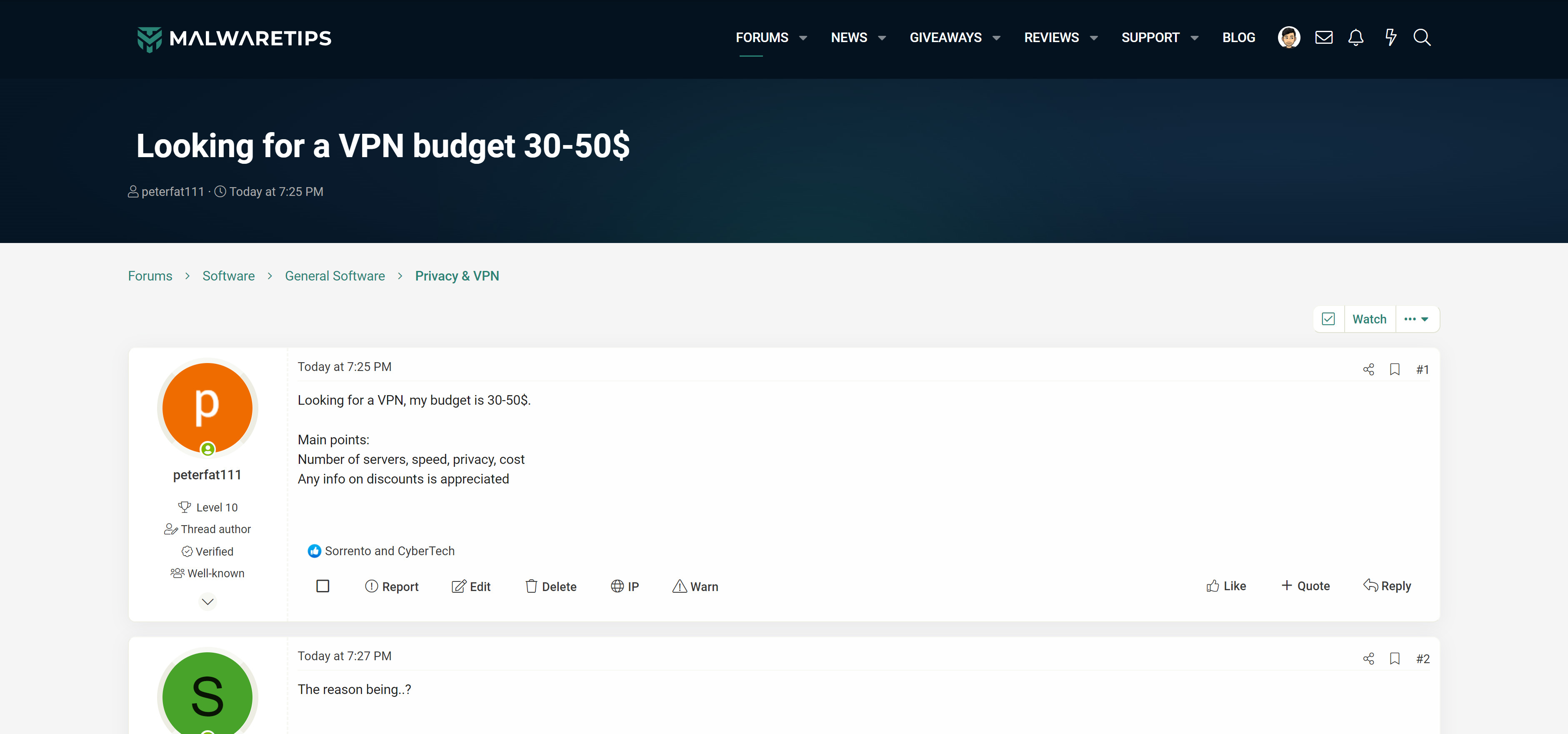The image size is (1568, 734).
Task: Open the Reviews menu item
Action: point(1051,38)
